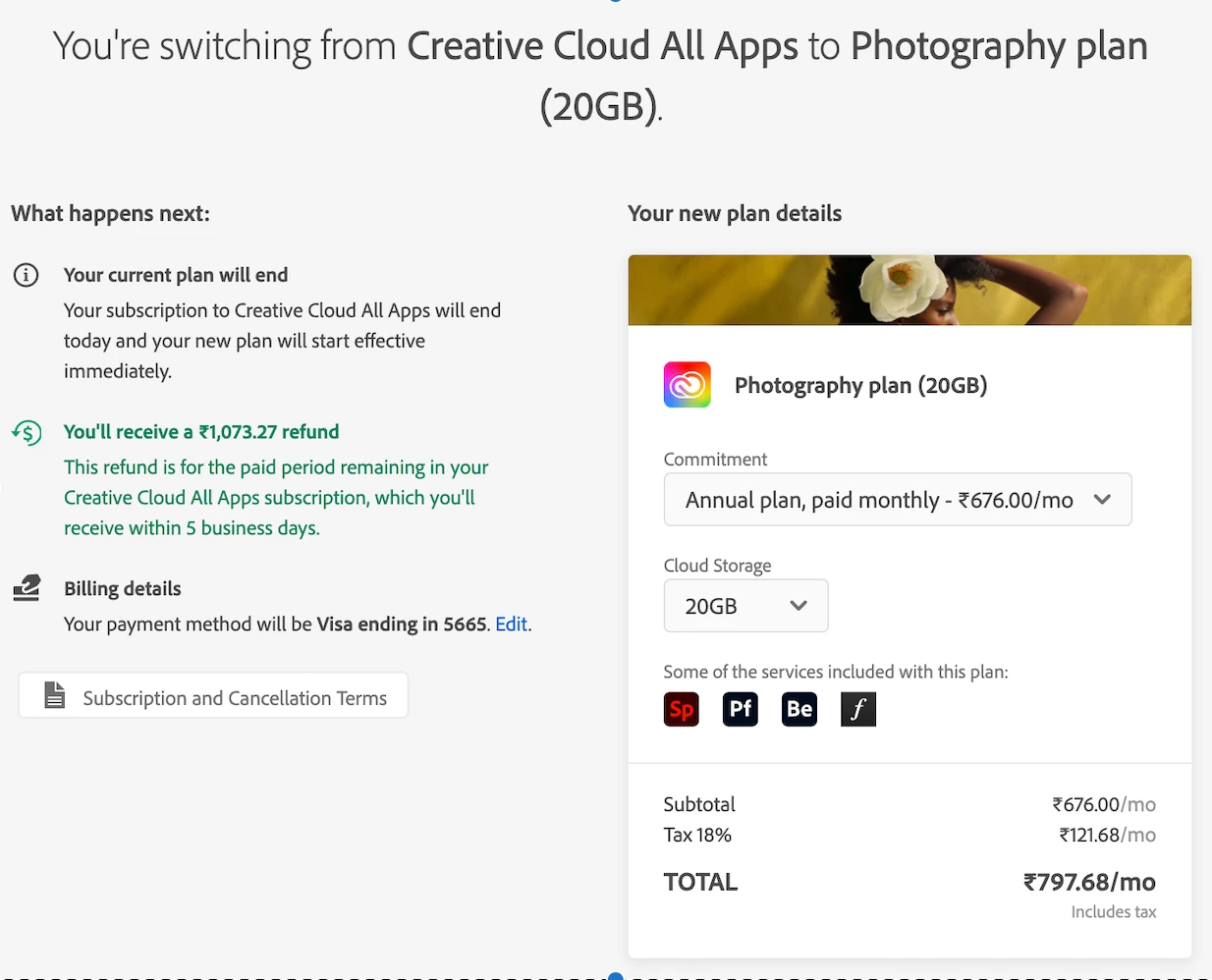Click the refund arrow icon
1212x980 pixels.
pos(28,432)
